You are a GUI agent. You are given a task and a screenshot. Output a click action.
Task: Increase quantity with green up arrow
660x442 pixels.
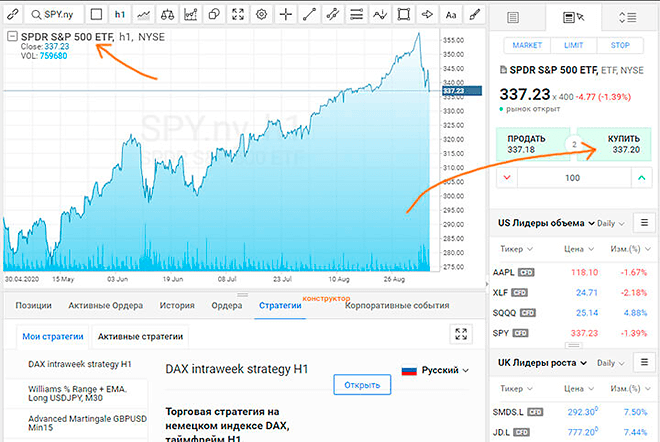coord(641,178)
